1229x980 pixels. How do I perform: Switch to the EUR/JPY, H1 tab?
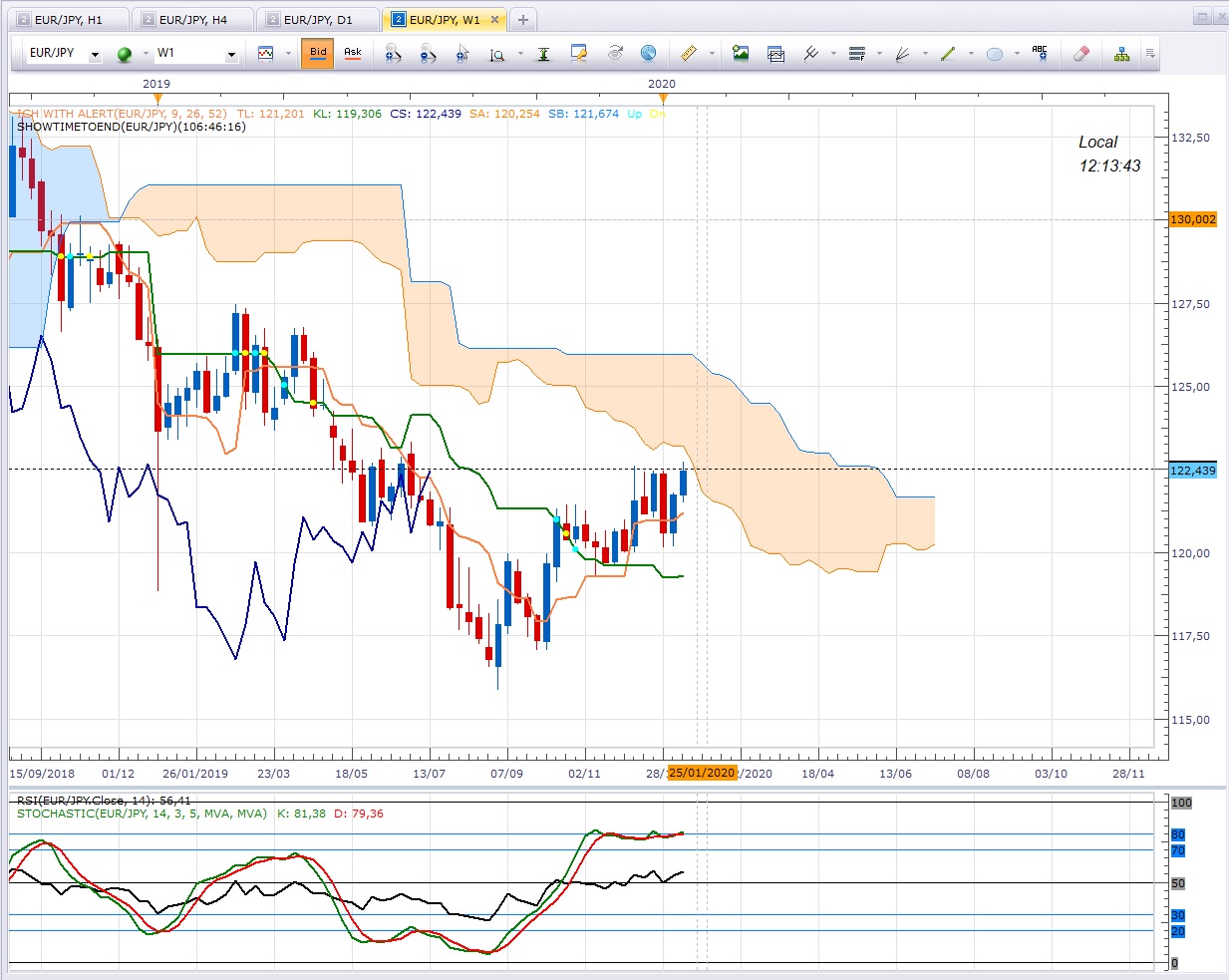click(x=69, y=19)
